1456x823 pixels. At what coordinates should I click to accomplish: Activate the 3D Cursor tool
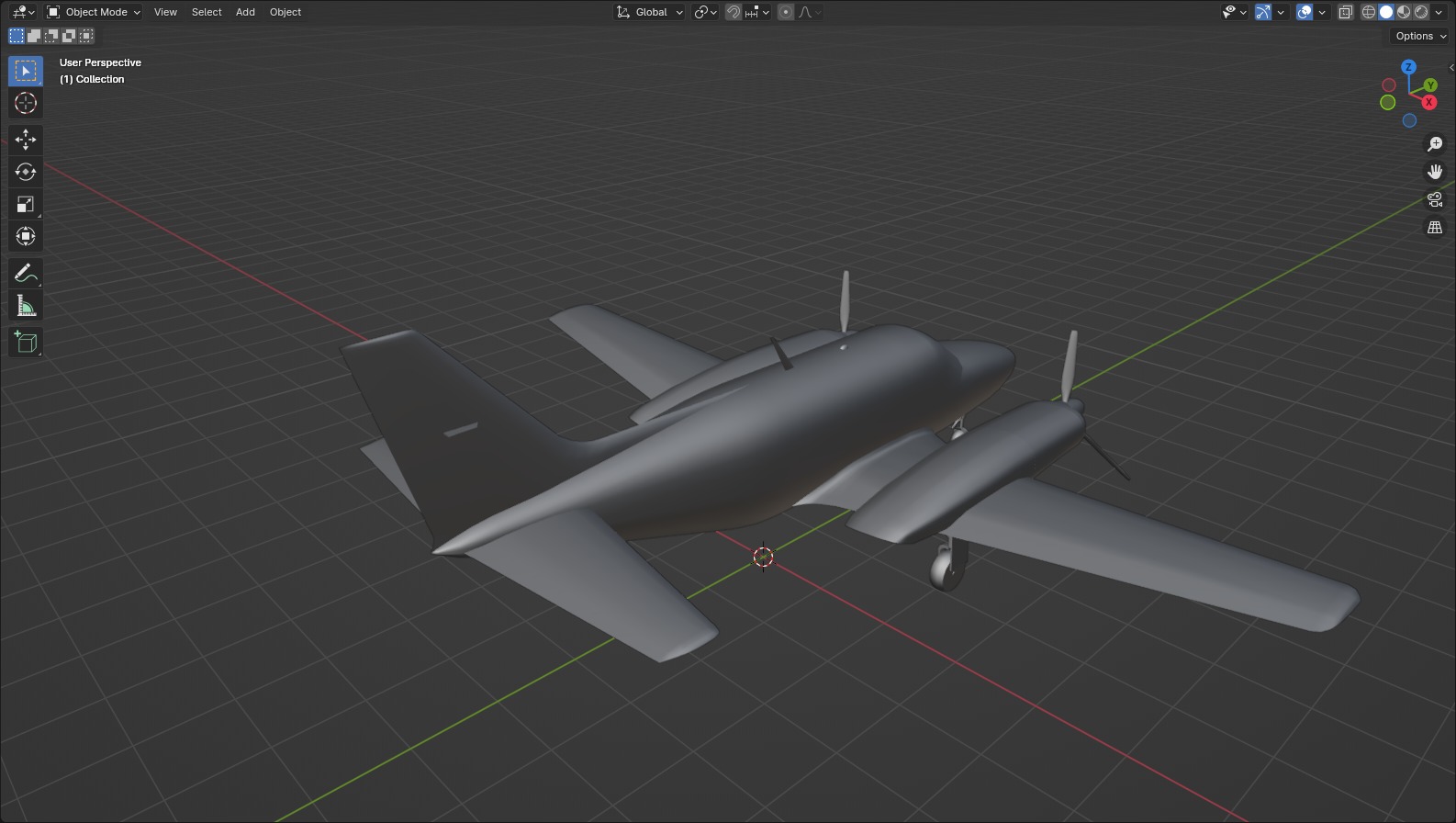tap(26, 103)
